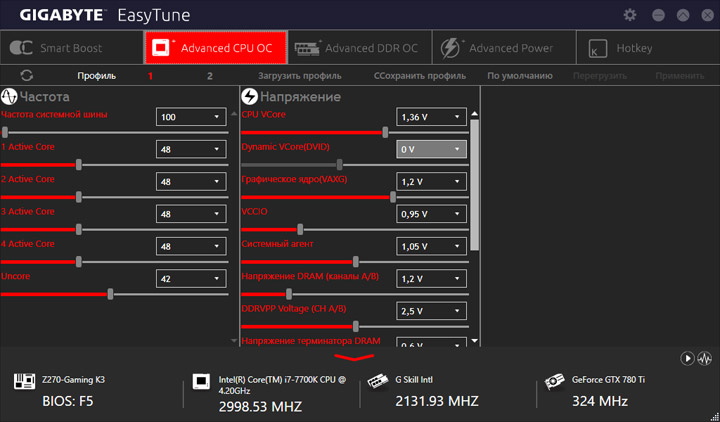
Task: Click the VCCIO slider handle
Action: (300, 230)
